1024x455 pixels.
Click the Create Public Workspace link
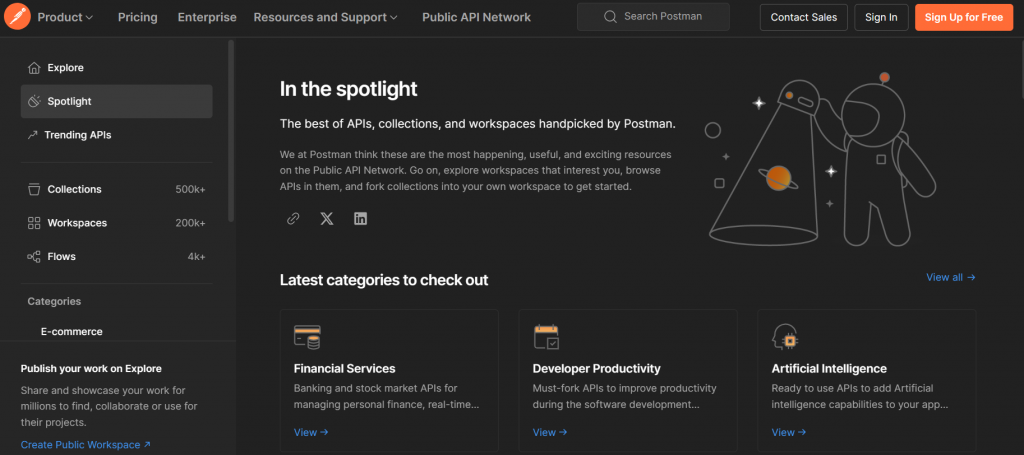(x=86, y=445)
